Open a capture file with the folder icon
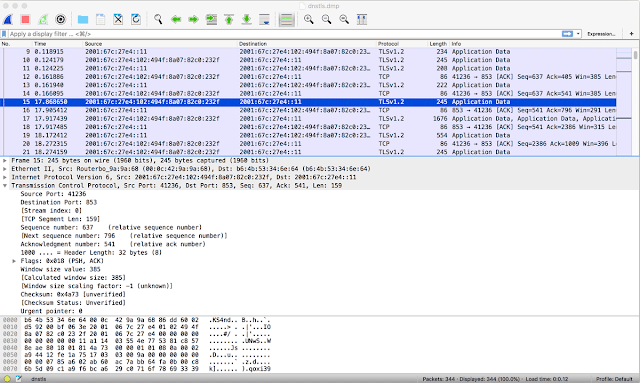 pyautogui.click(x=83, y=19)
